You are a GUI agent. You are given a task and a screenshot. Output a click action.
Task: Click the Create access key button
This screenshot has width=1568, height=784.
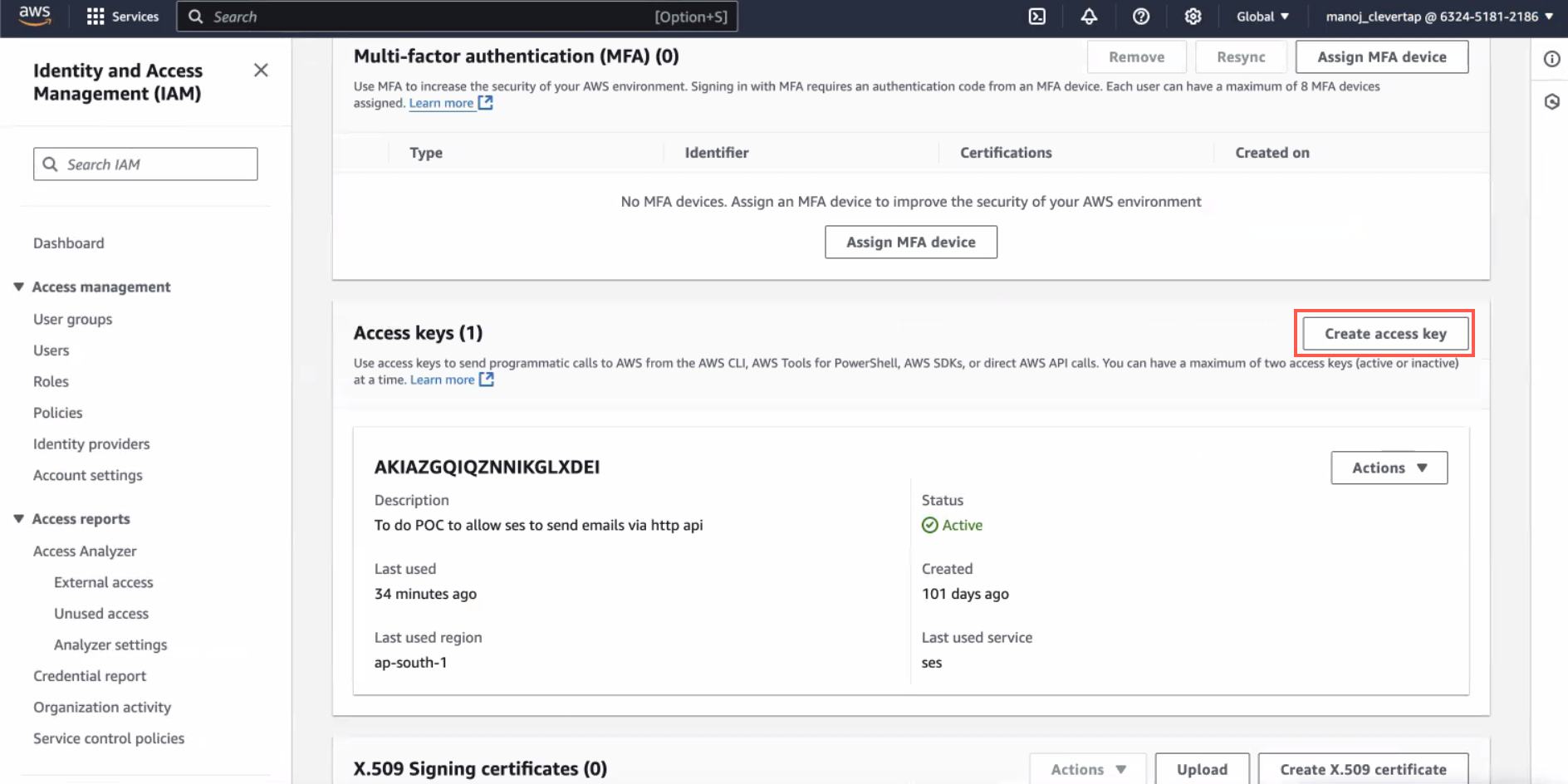pyautogui.click(x=1385, y=334)
